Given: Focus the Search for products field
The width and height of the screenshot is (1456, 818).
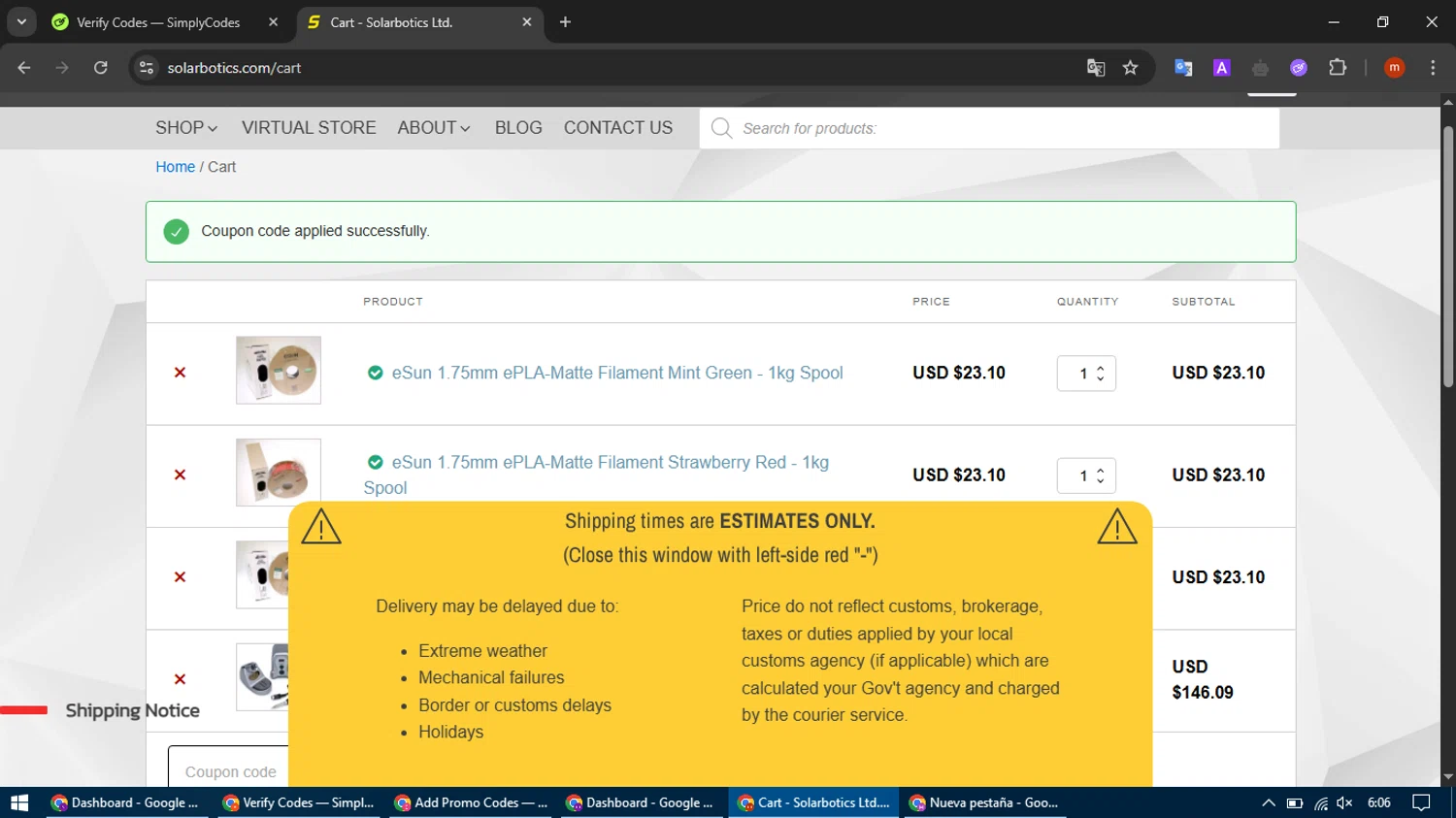Looking at the screenshot, I should pyautogui.click(x=989, y=128).
